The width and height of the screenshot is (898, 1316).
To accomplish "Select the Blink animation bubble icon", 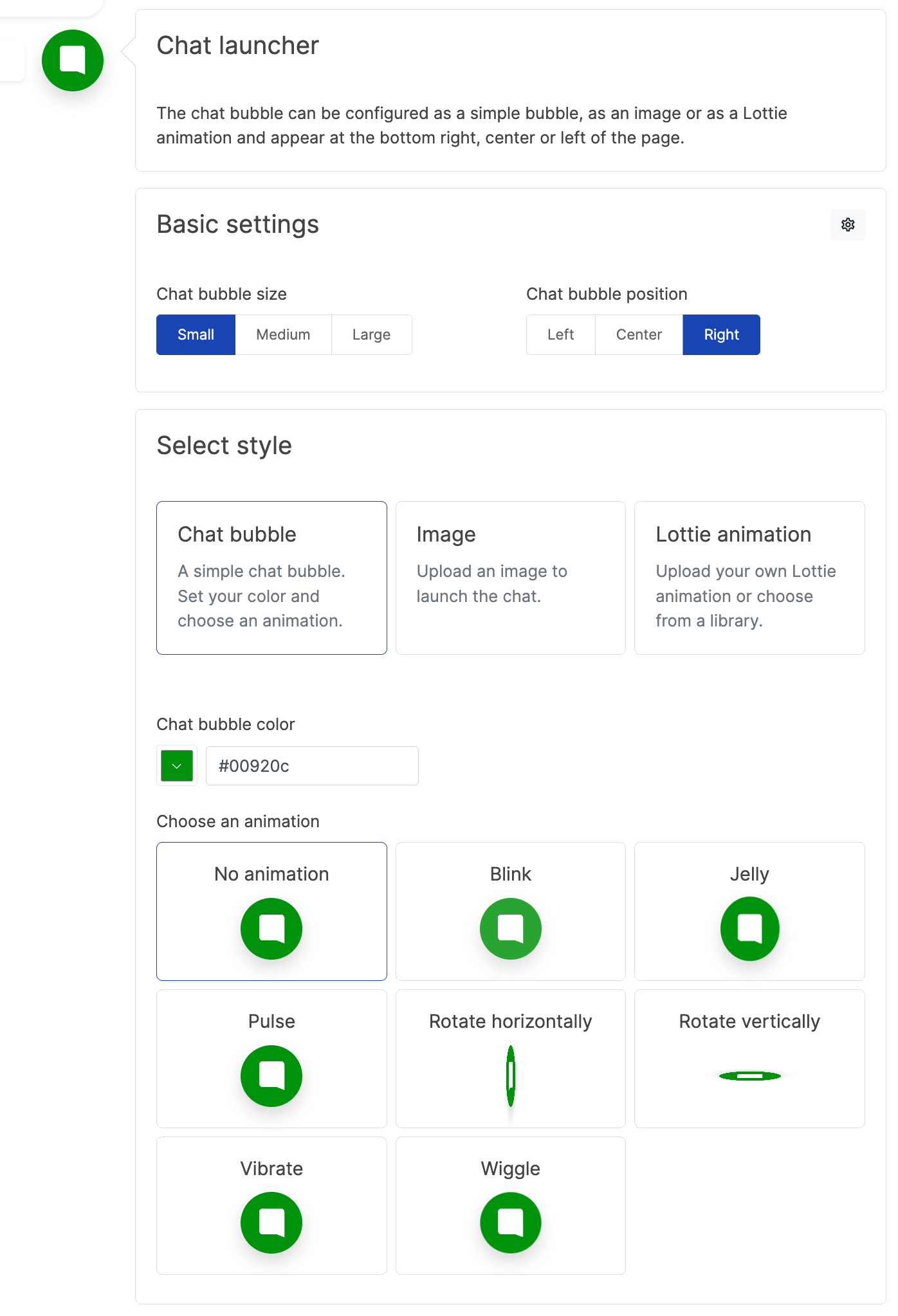I will pos(510,928).
